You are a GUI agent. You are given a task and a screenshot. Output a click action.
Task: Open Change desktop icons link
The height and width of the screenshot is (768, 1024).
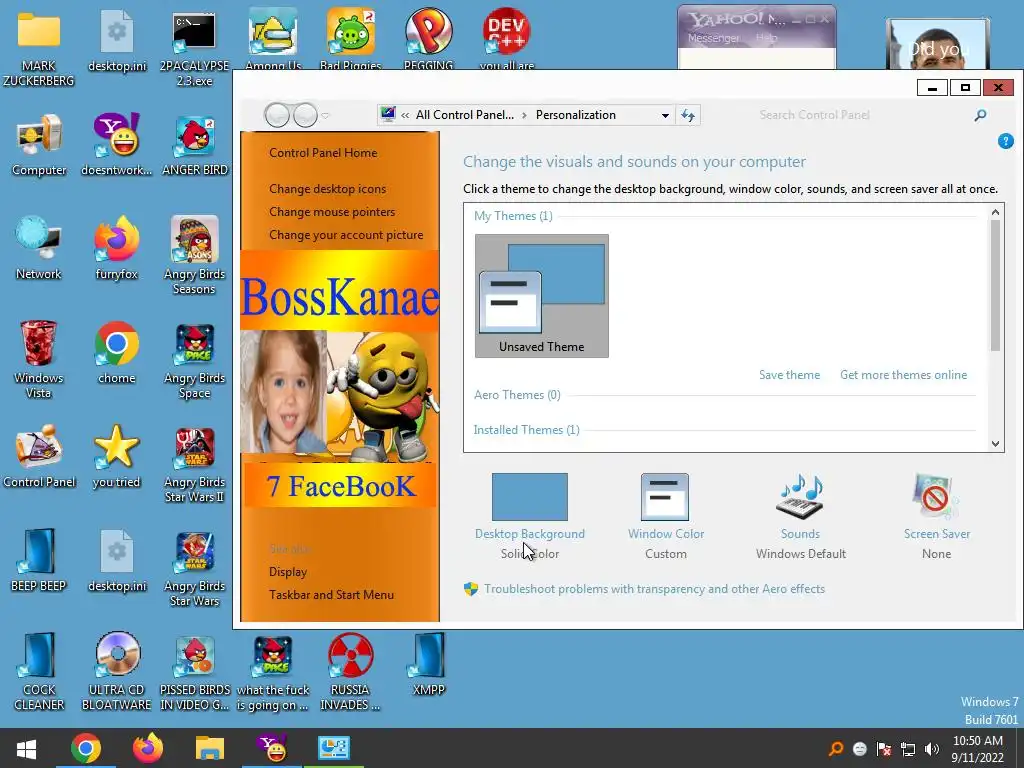tap(327, 189)
